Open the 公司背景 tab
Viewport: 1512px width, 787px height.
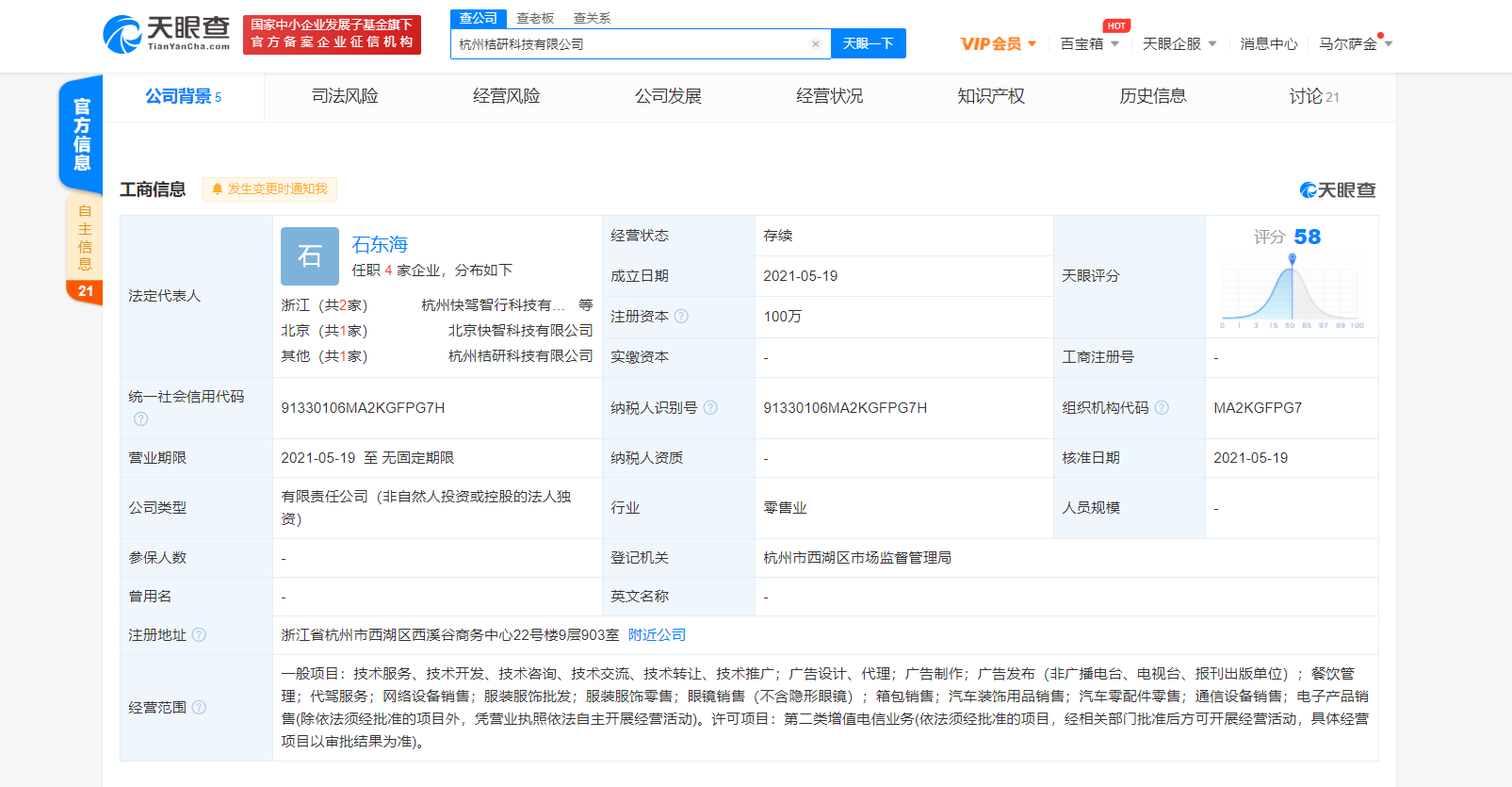pos(183,96)
